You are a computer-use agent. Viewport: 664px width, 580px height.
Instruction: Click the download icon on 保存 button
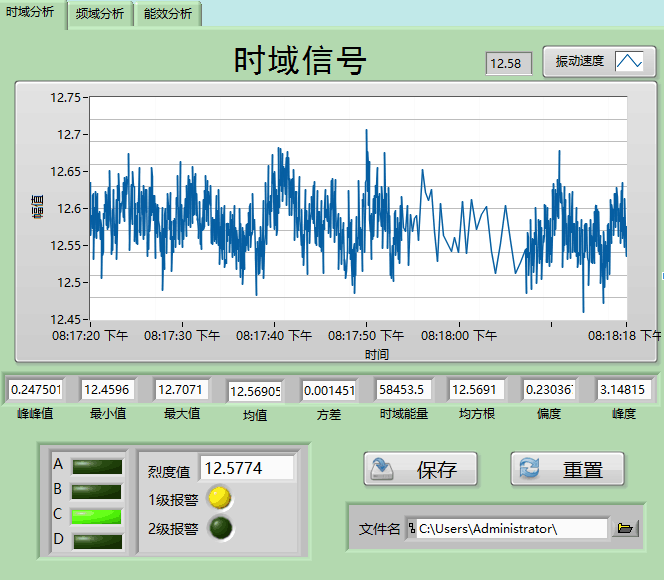tap(382, 469)
